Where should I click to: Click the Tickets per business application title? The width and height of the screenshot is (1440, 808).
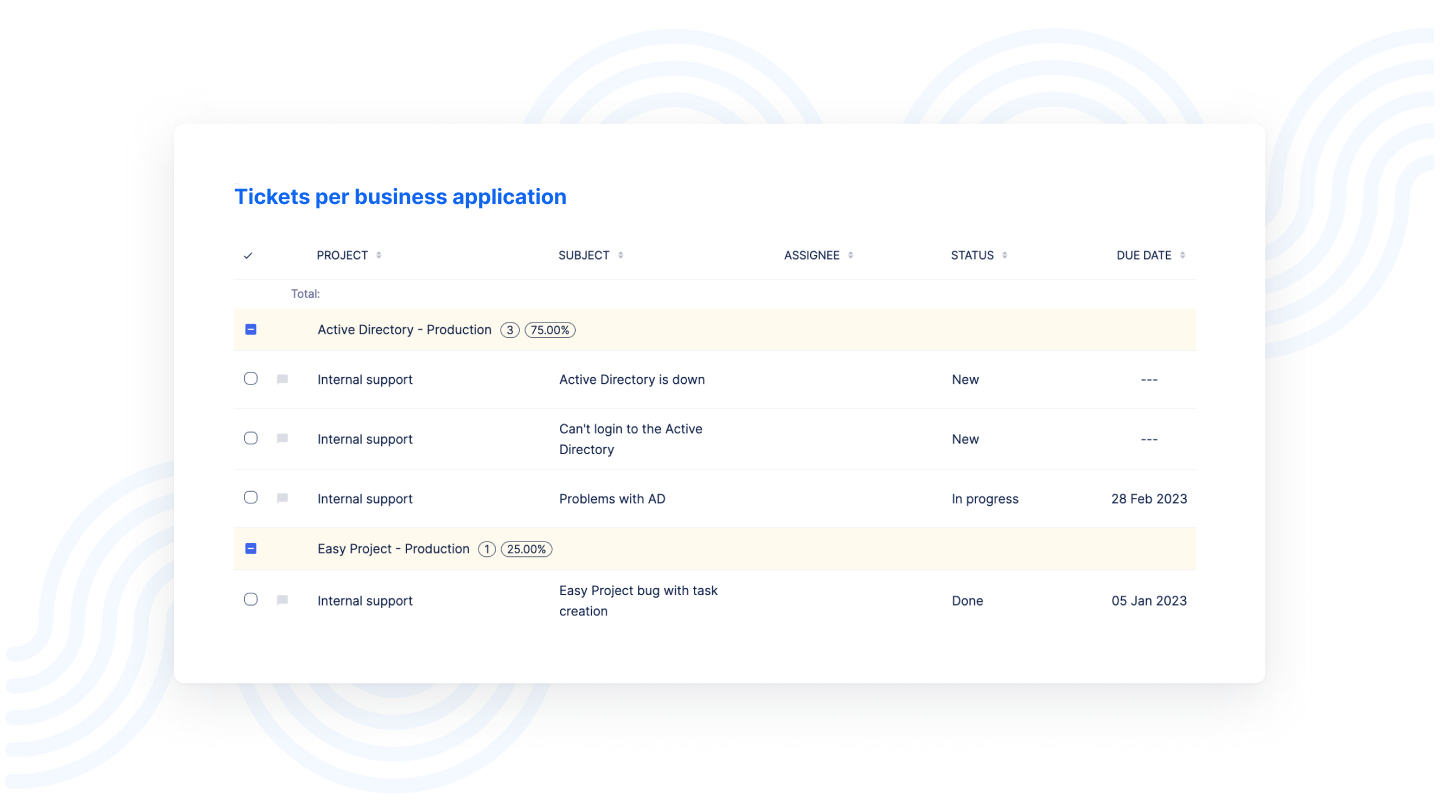point(400,197)
